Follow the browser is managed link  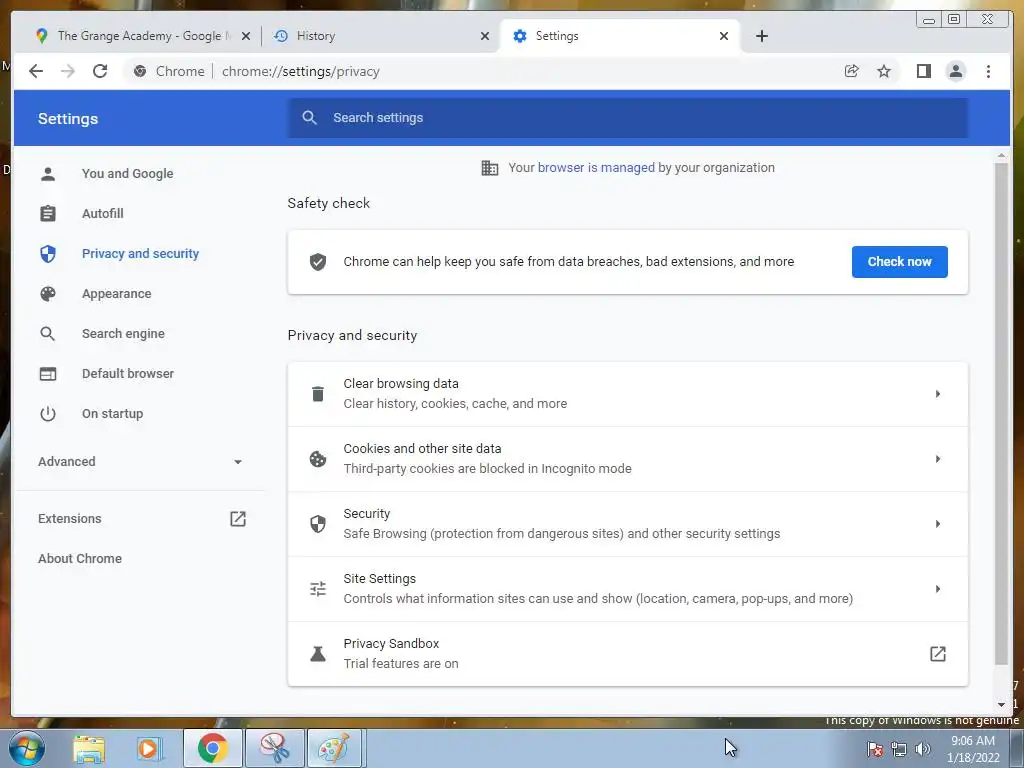[x=596, y=168]
